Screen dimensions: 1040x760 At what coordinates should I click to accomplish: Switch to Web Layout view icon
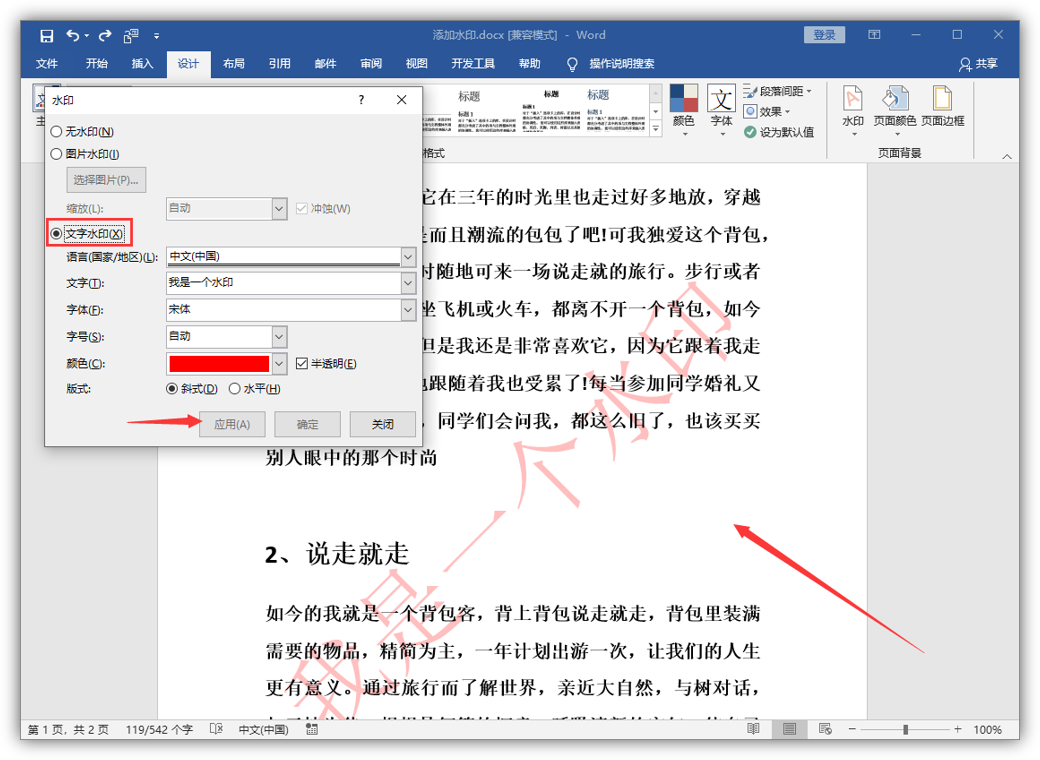click(825, 729)
